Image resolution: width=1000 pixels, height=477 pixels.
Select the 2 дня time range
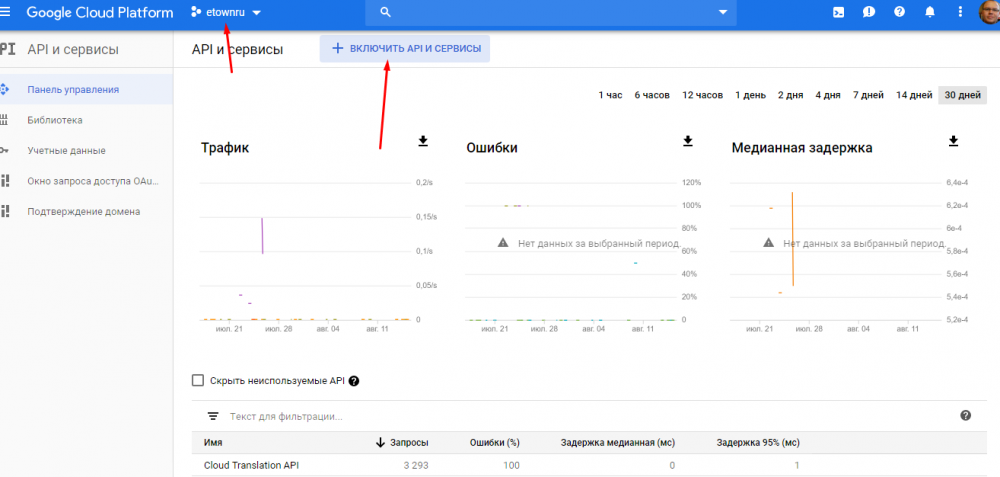pyautogui.click(x=790, y=96)
